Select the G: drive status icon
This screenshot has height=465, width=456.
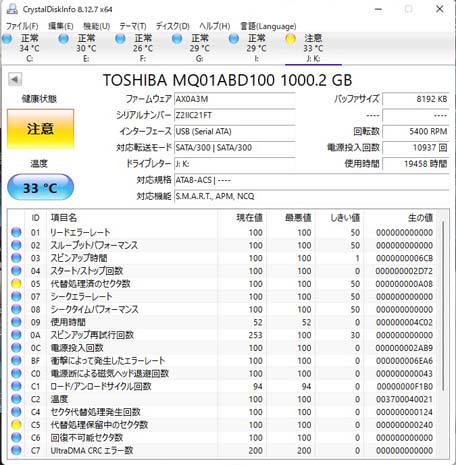point(177,39)
